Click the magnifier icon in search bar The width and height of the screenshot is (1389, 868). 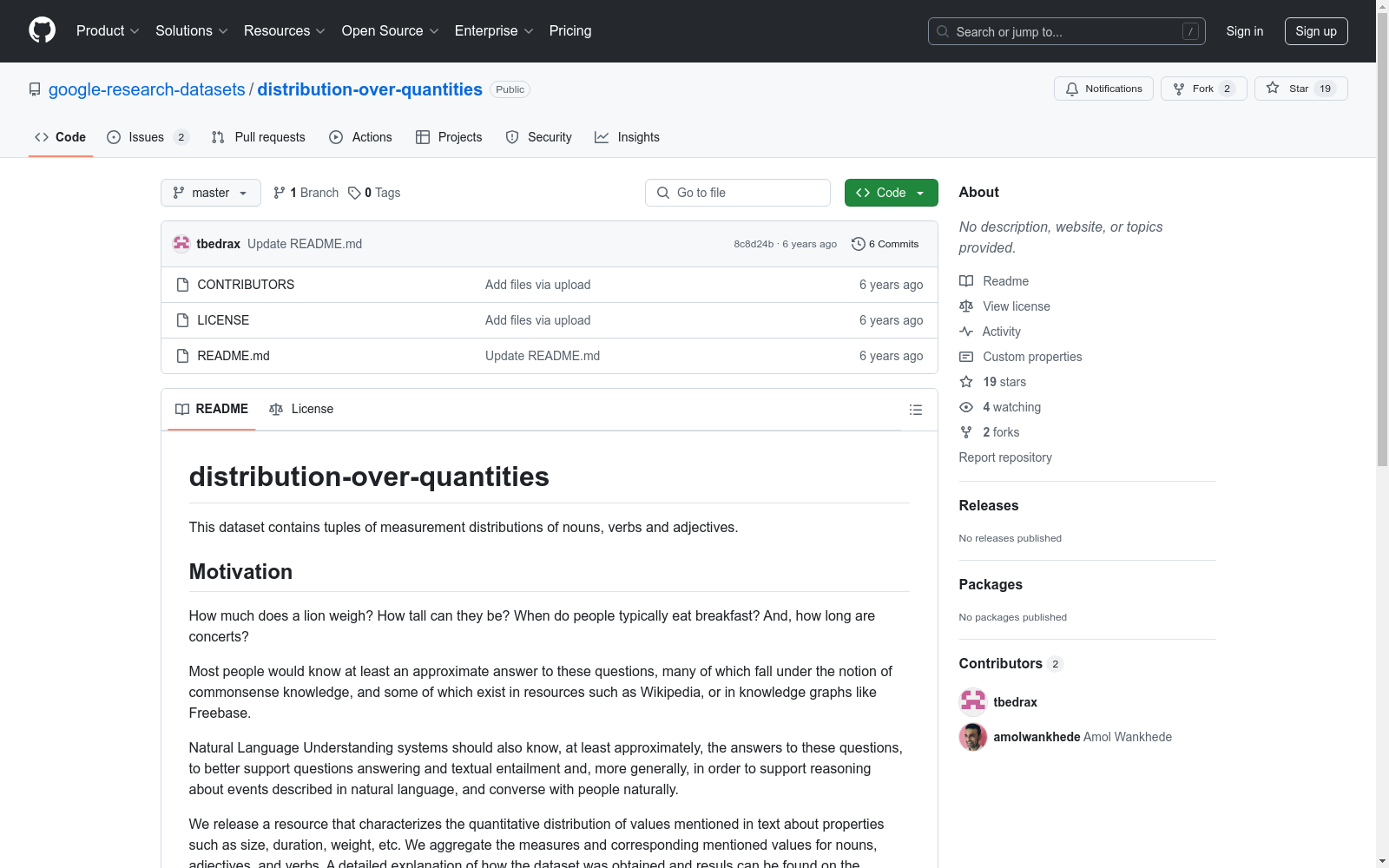943,31
